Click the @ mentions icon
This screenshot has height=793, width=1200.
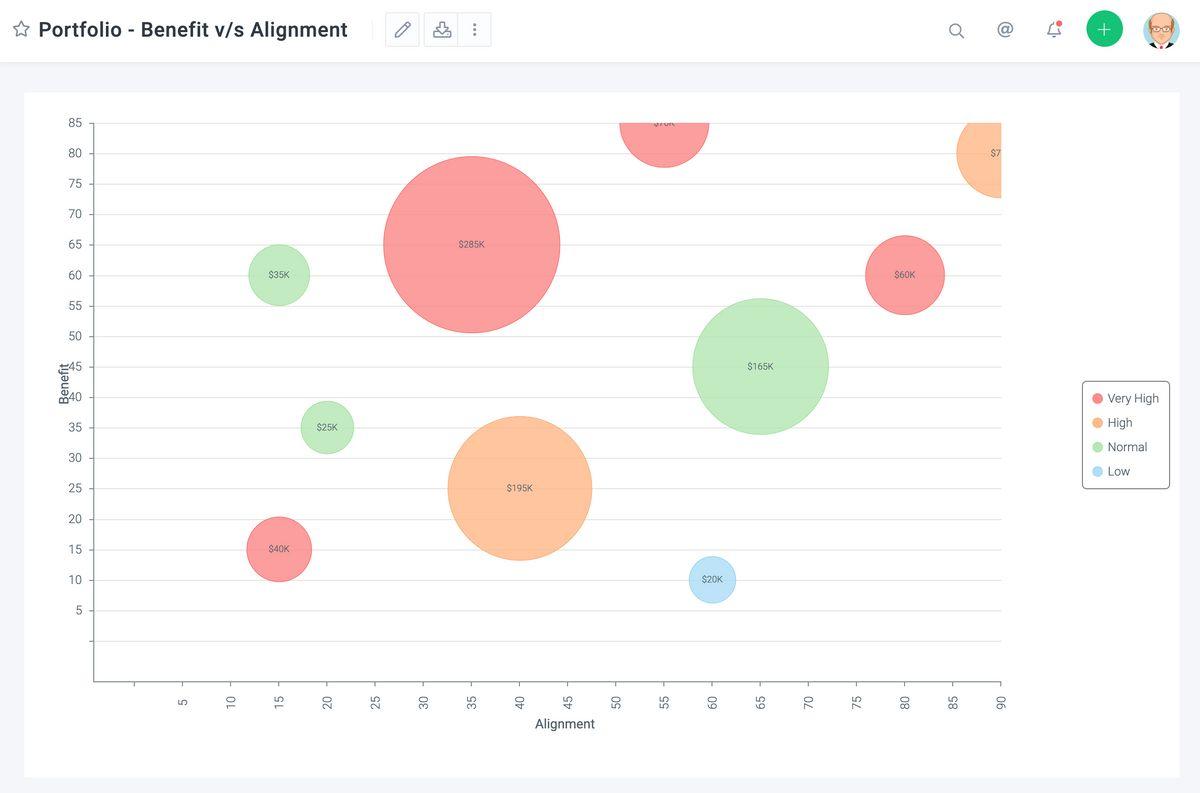[1005, 30]
